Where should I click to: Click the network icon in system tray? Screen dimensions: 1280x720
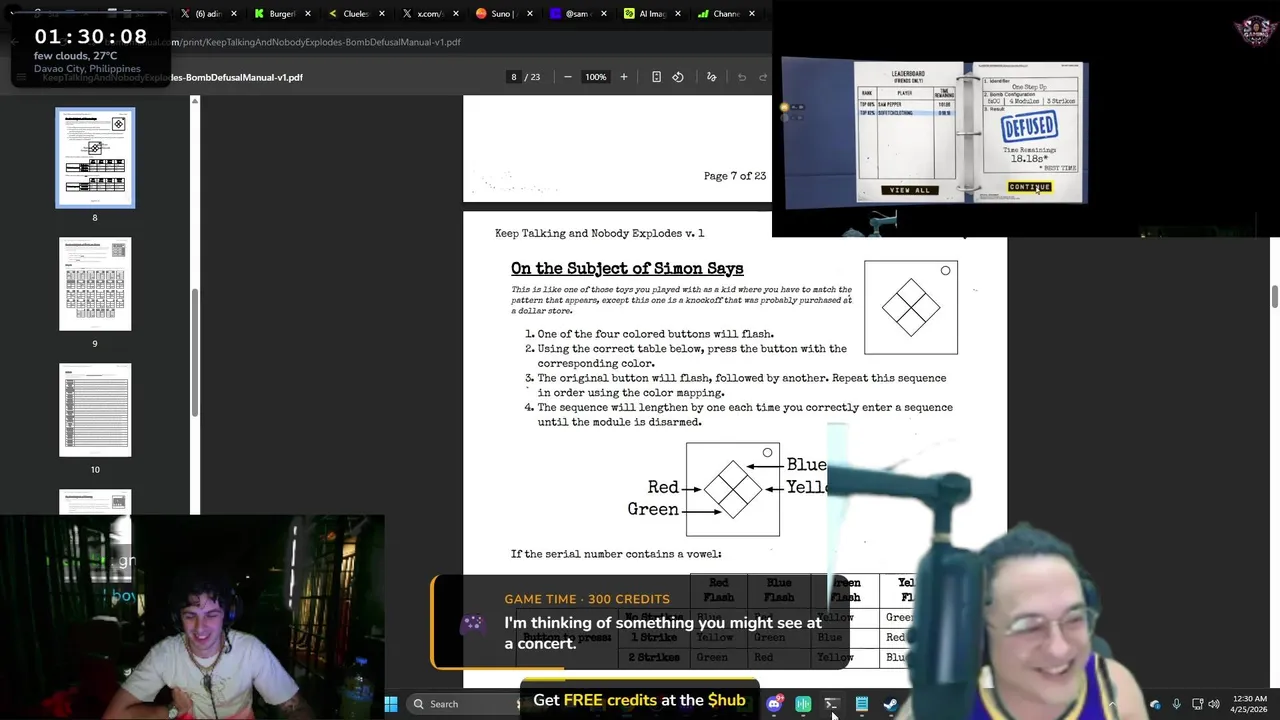pyautogui.click(x=1198, y=704)
